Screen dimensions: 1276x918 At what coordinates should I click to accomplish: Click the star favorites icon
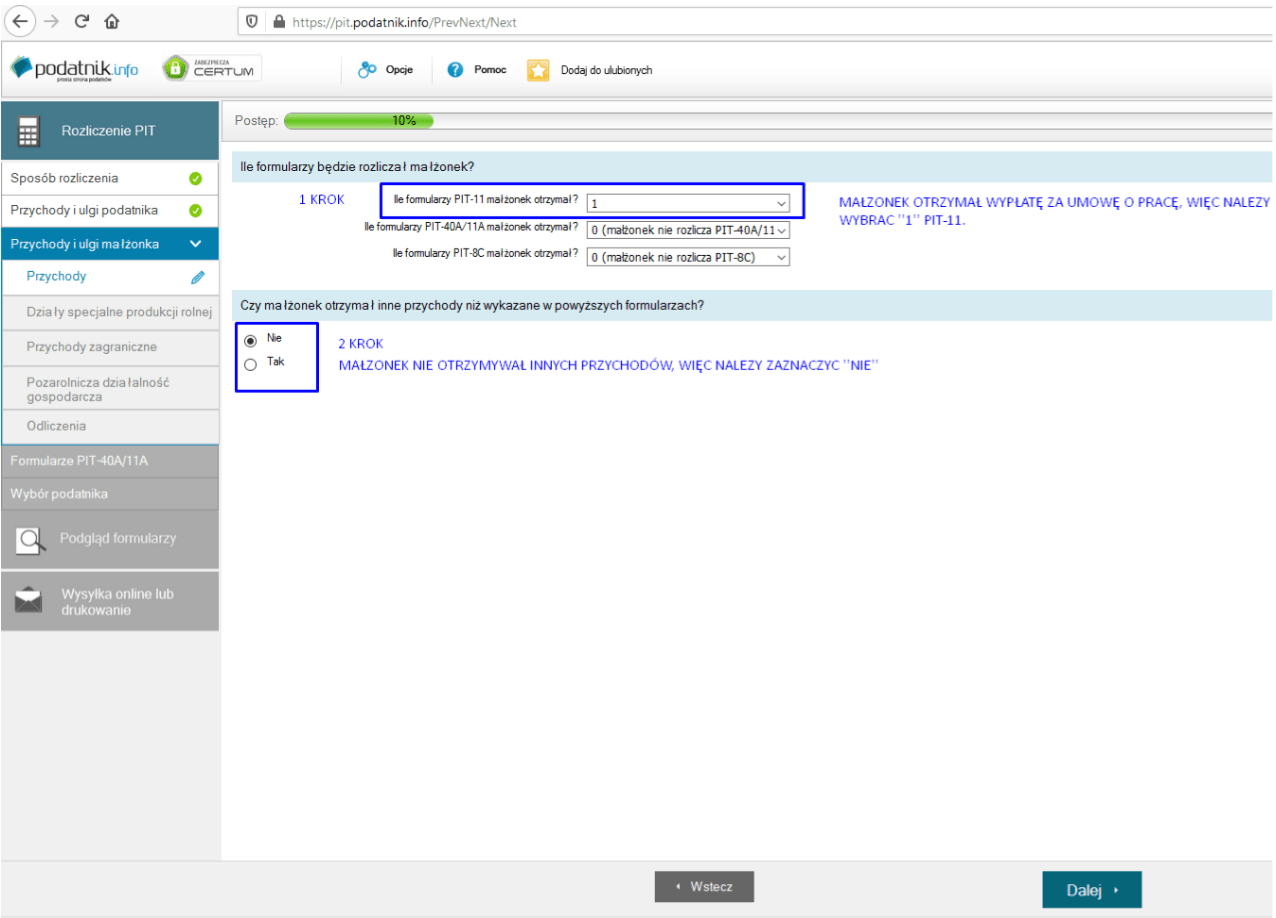point(538,70)
